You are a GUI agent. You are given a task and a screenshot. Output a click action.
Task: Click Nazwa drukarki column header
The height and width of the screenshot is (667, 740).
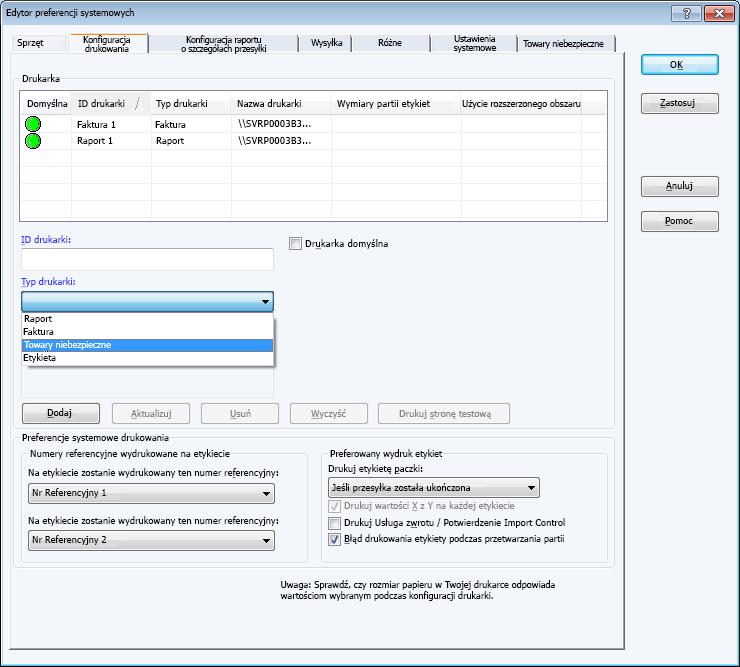click(x=281, y=103)
